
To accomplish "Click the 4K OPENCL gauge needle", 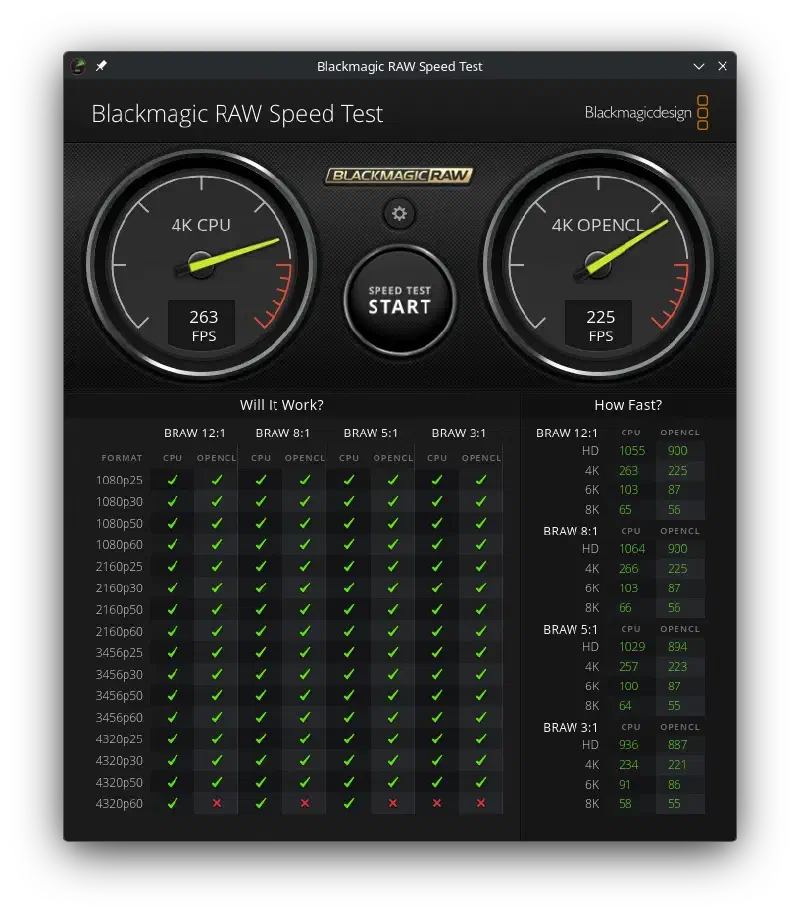I will click(627, 246).
